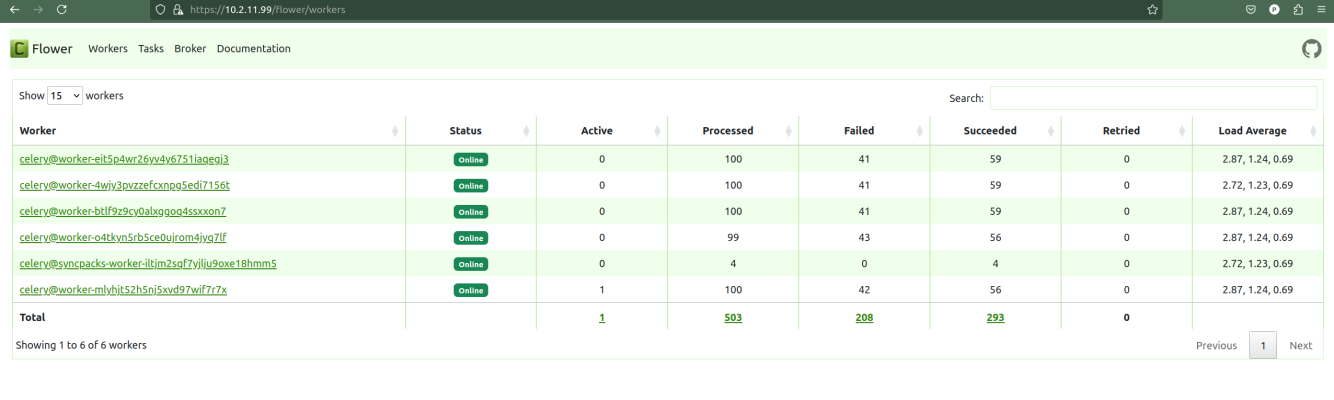The width and height of the screenshot is (1334, 400).
Task: Click the padlock site security icon
Action: click(176, 9)
